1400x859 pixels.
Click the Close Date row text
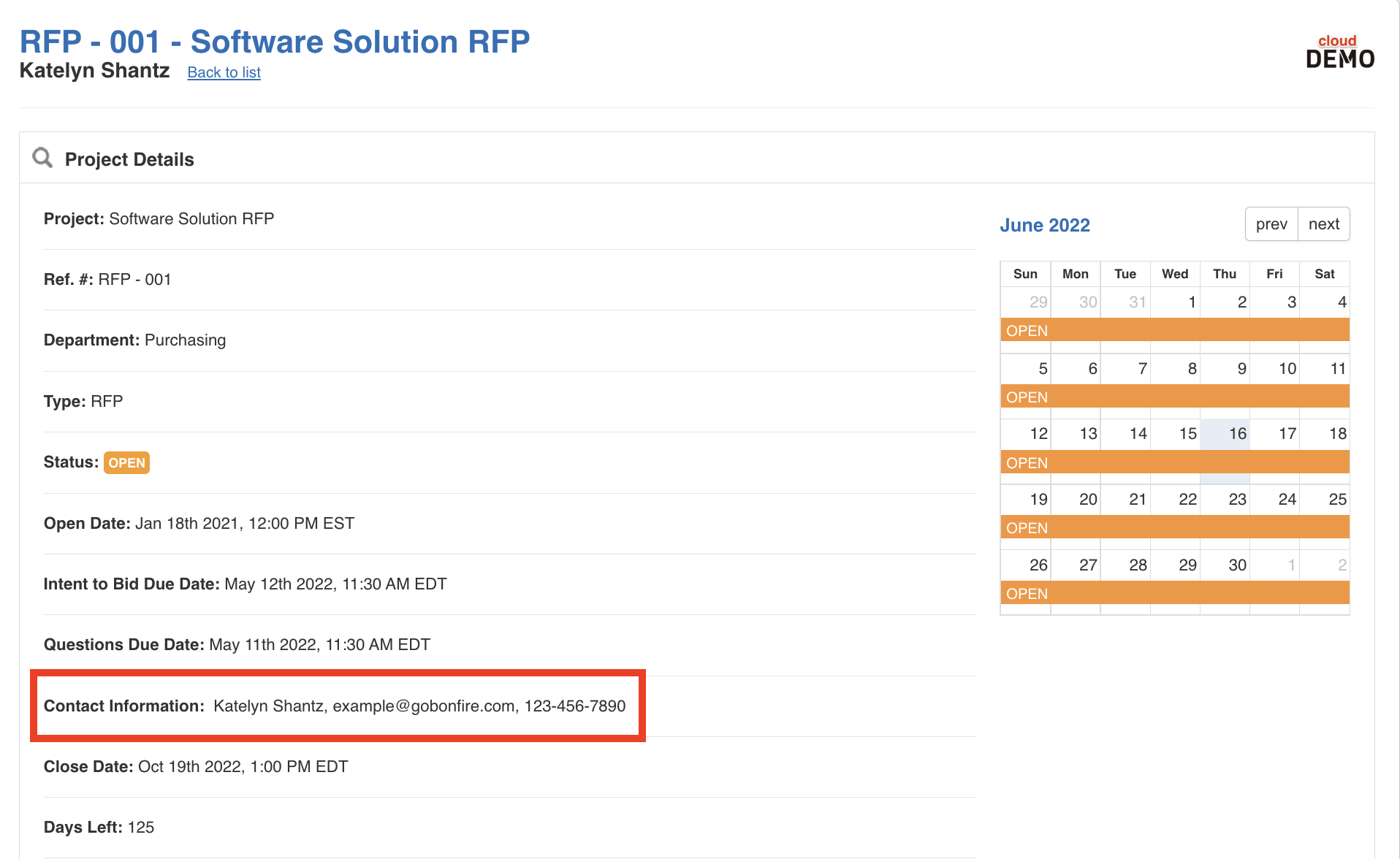pyautogui.click(x=196, y=767)
